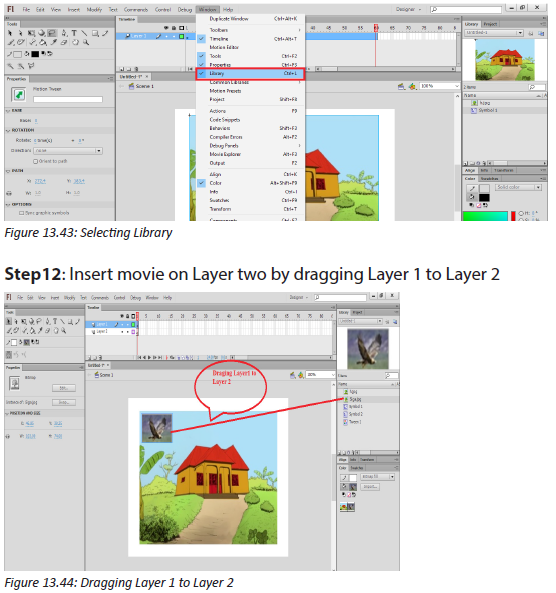
Task: Select the Zoom magnifier tool in upper Flash window
Action: (x=86, y=43)
